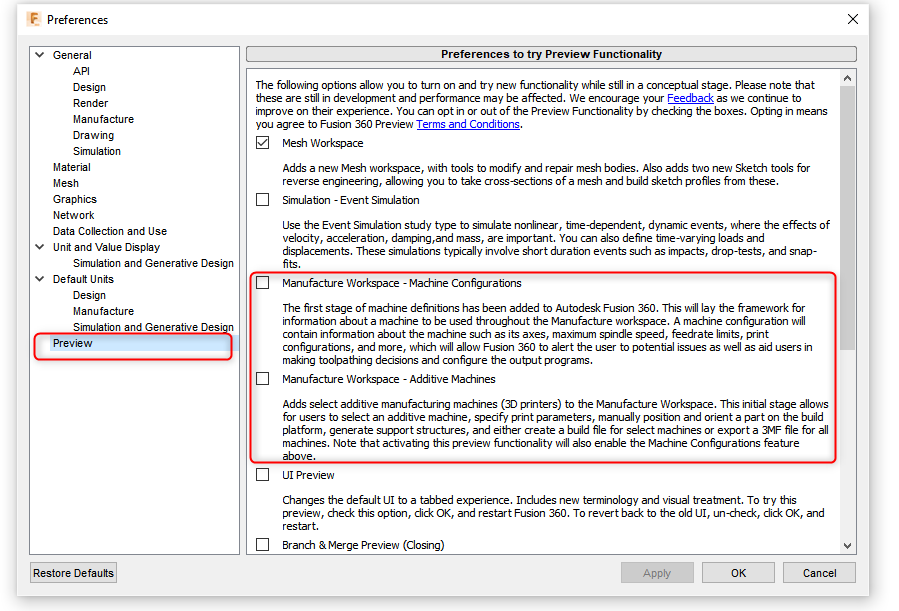
Task: Select Manufacture under Default Units
Action: 103,311
